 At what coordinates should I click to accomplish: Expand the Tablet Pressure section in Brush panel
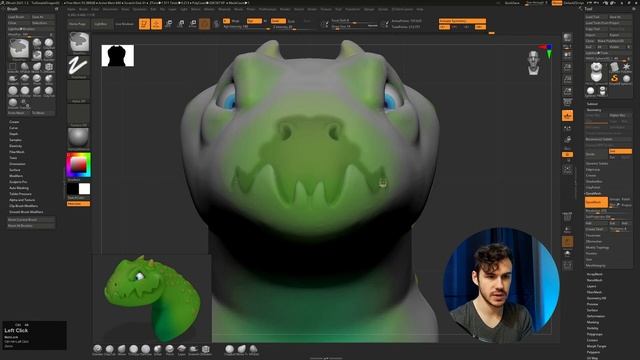[x=20, y=194]
